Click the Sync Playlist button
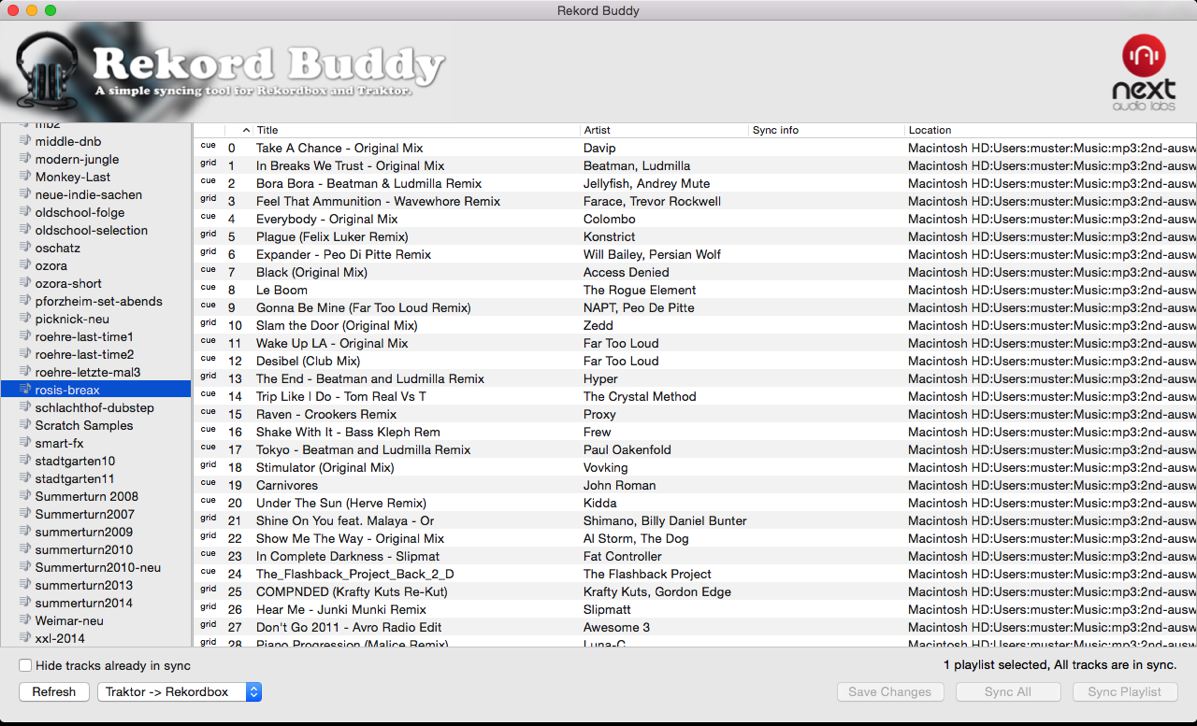 [1124, 692]
